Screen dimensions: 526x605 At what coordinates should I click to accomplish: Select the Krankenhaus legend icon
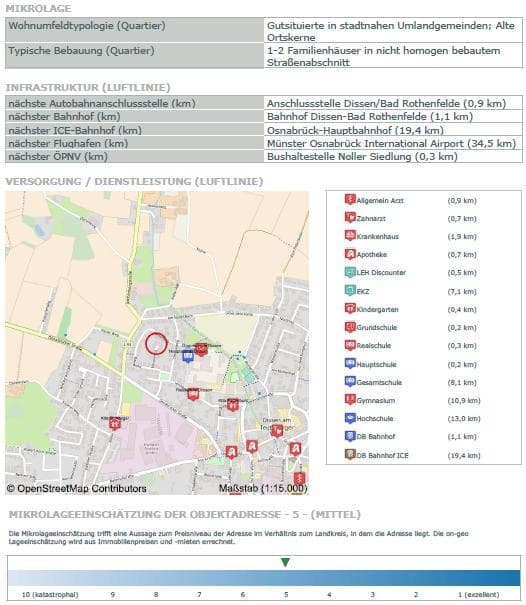point(350,235)
